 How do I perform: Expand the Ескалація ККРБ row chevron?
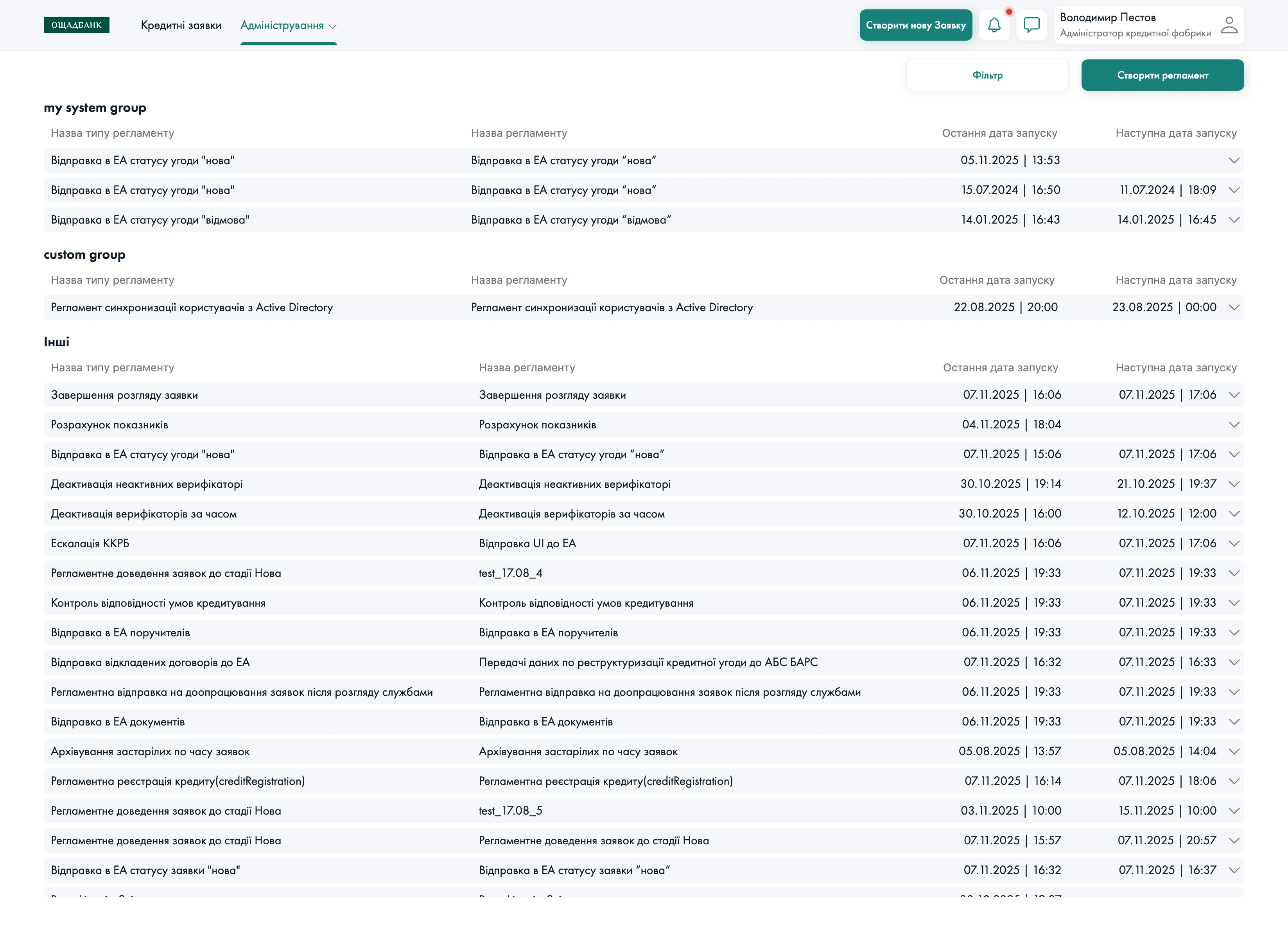tap(1234, 543)
